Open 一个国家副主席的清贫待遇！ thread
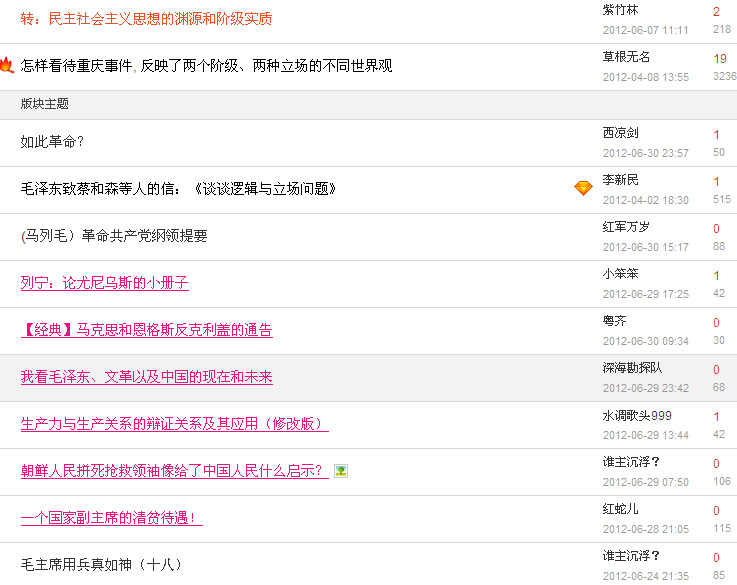 [111, 518]
